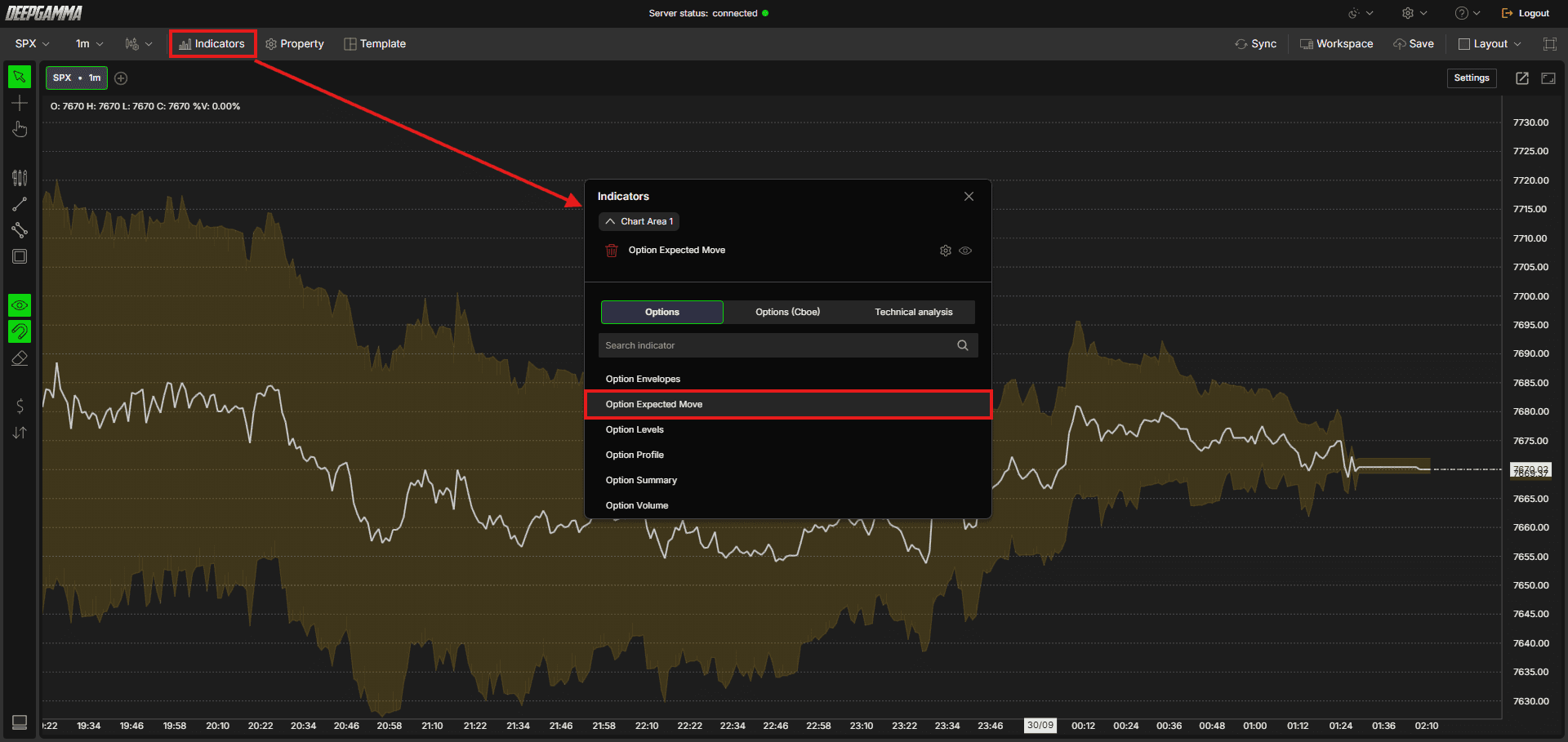The width and height of the screenshot is (1568, 742).
Task: Toggle the magnet snap mode
Action: (20, 331)
